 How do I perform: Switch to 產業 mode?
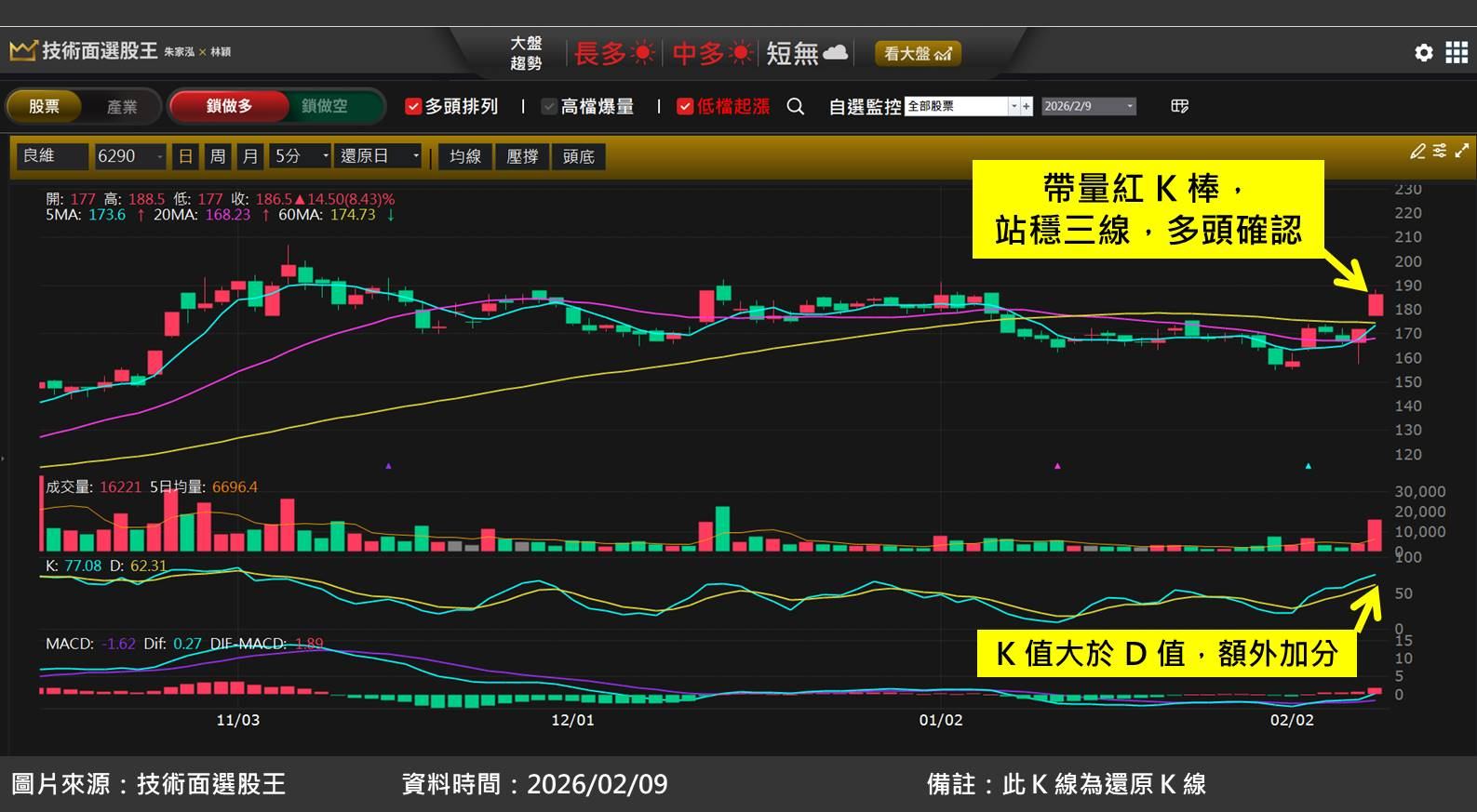tap(122, 106)
